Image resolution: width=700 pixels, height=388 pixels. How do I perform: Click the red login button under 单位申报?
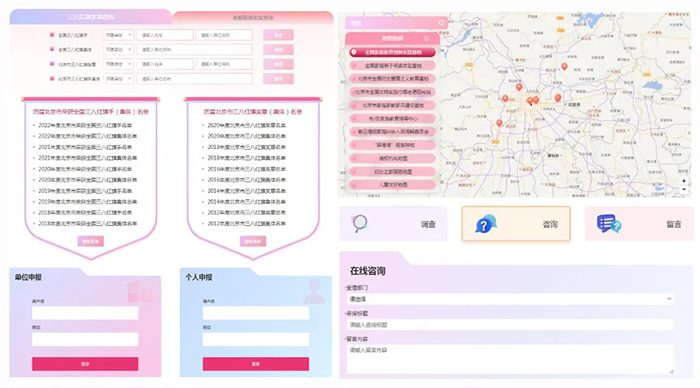(85, 364)
